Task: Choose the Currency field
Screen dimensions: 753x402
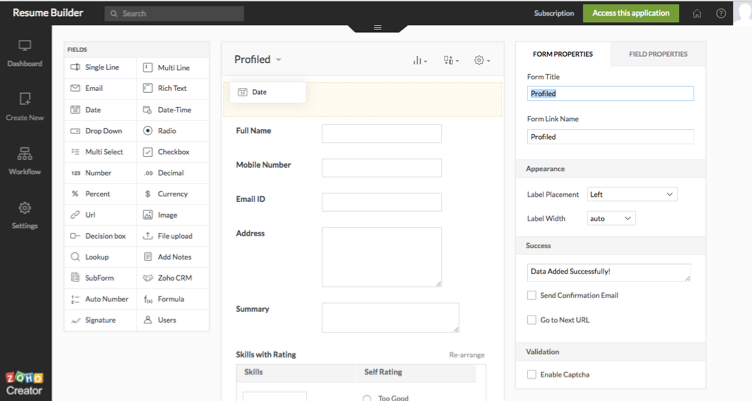Action: [173, 194]
